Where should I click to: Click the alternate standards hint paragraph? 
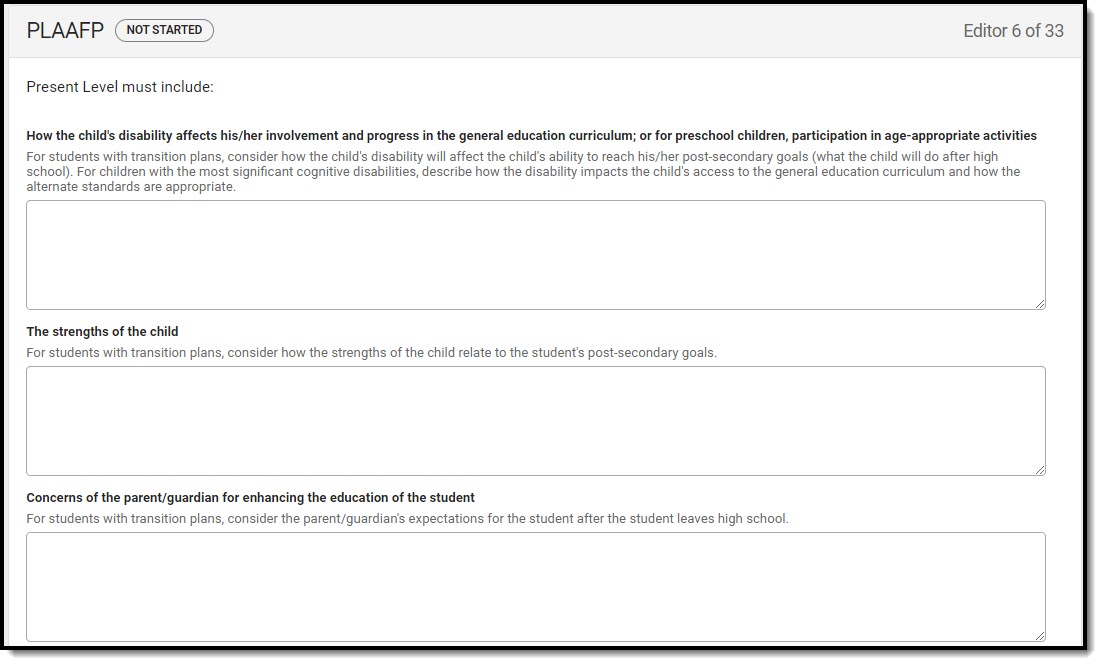point(524,172)
